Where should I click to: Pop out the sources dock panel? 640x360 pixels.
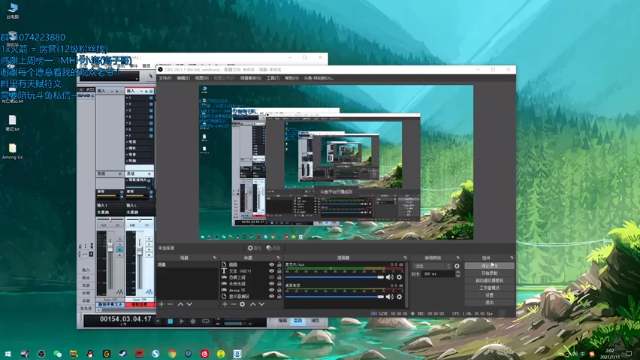[278, 258]
